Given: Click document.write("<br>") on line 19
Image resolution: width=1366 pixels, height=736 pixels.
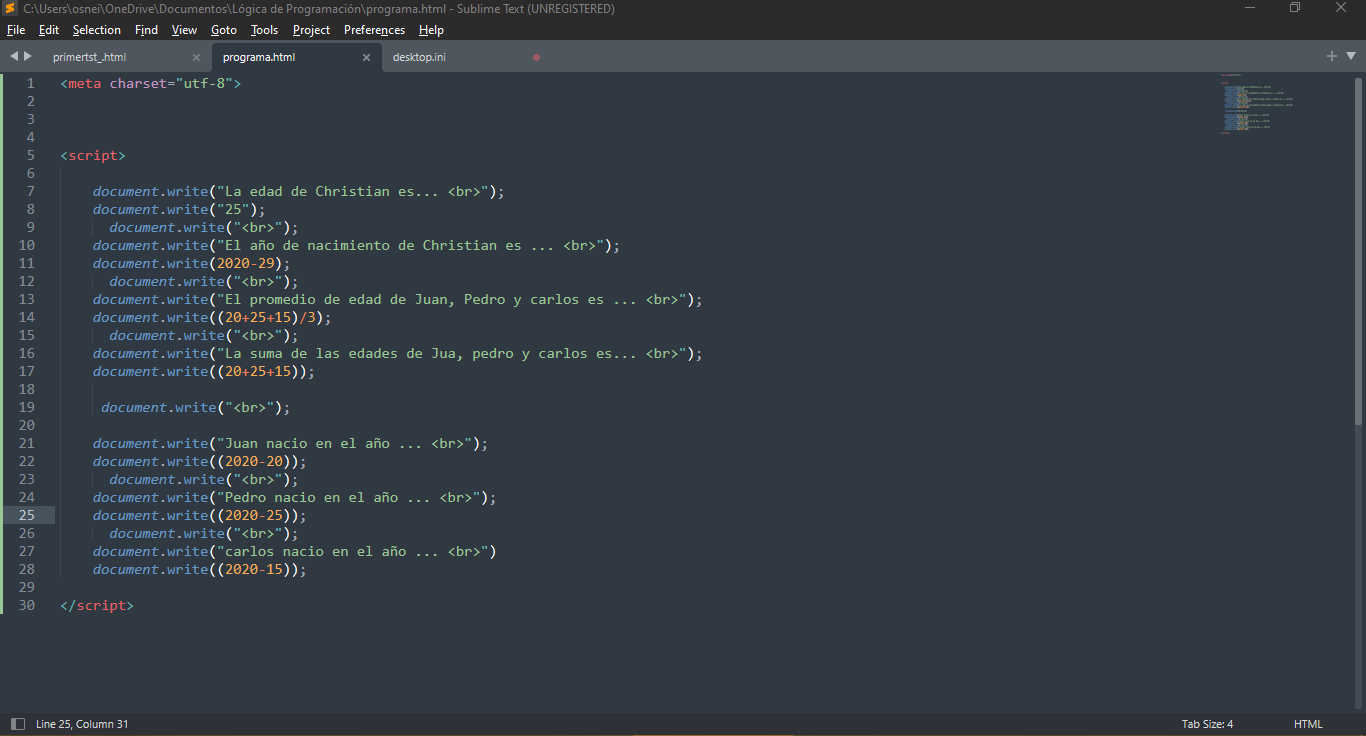Looking at the screenshot, I should pyautogui.click(x=196, y=407).
